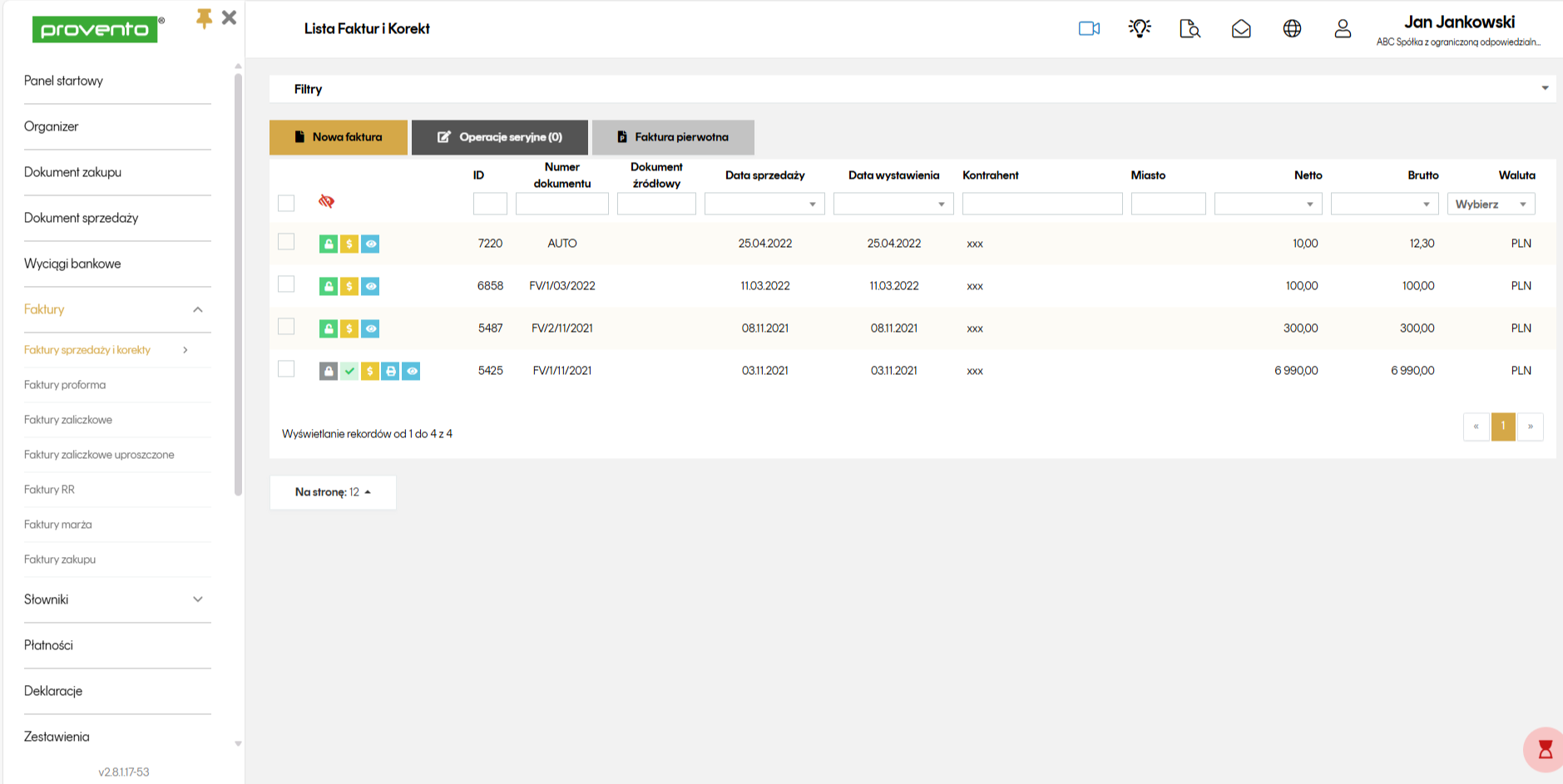The width and height of the screenshot is (1563, 784).
Task: Click the dollar payment icon on invoice 7220
Action: 349,244
